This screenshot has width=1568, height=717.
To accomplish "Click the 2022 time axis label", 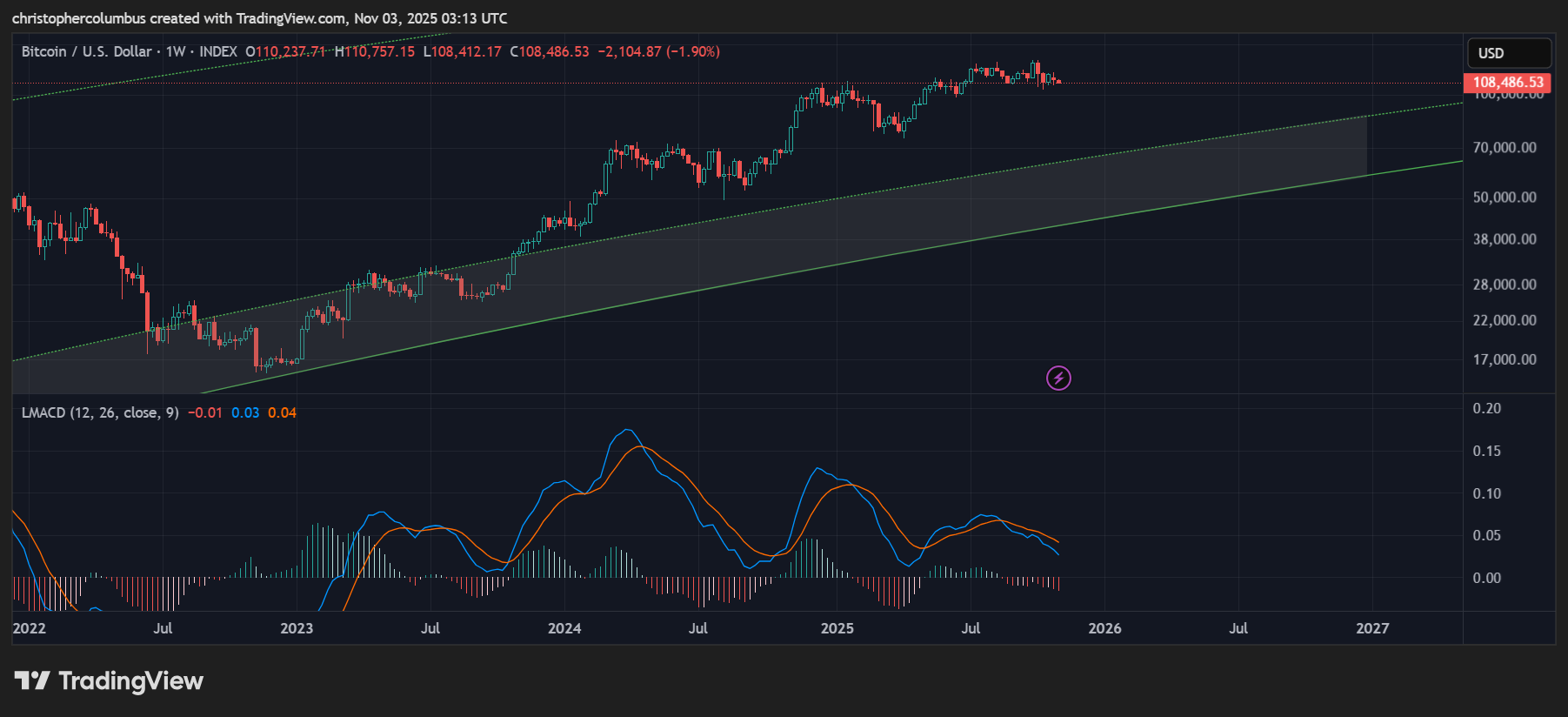I will pos(29,628).
